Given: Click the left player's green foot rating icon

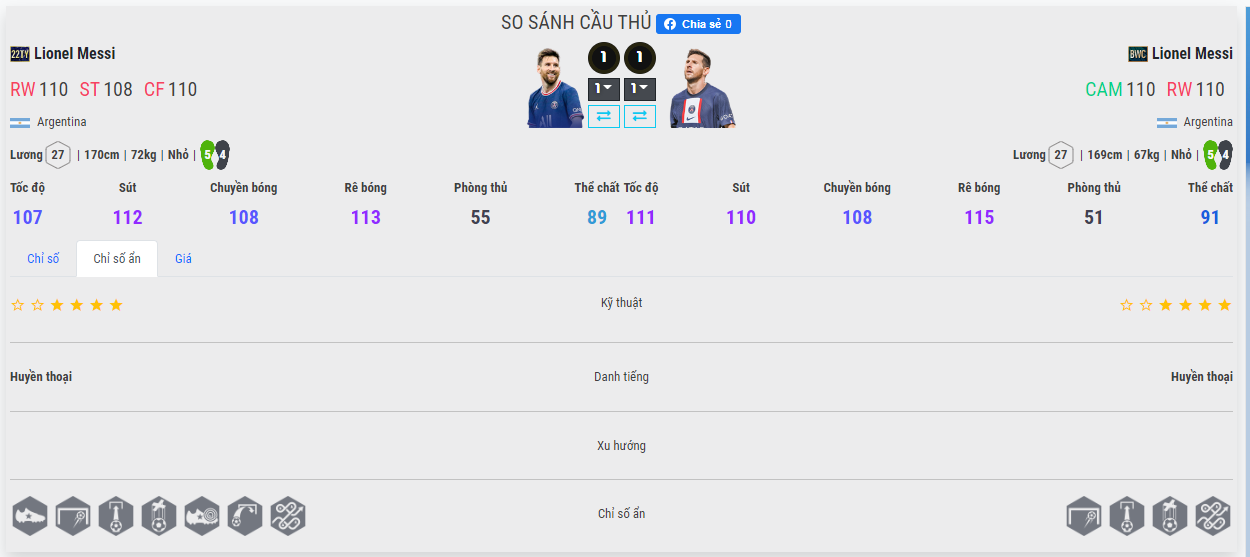Looking at the screenshot, I should 207,155.
